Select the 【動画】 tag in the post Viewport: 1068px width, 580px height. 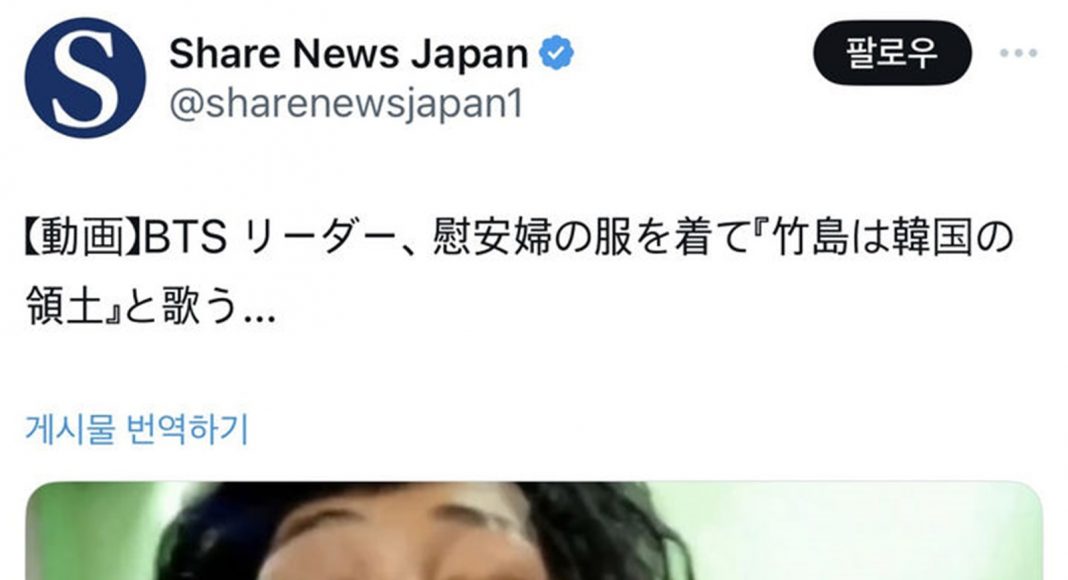[x=83, y=238]
